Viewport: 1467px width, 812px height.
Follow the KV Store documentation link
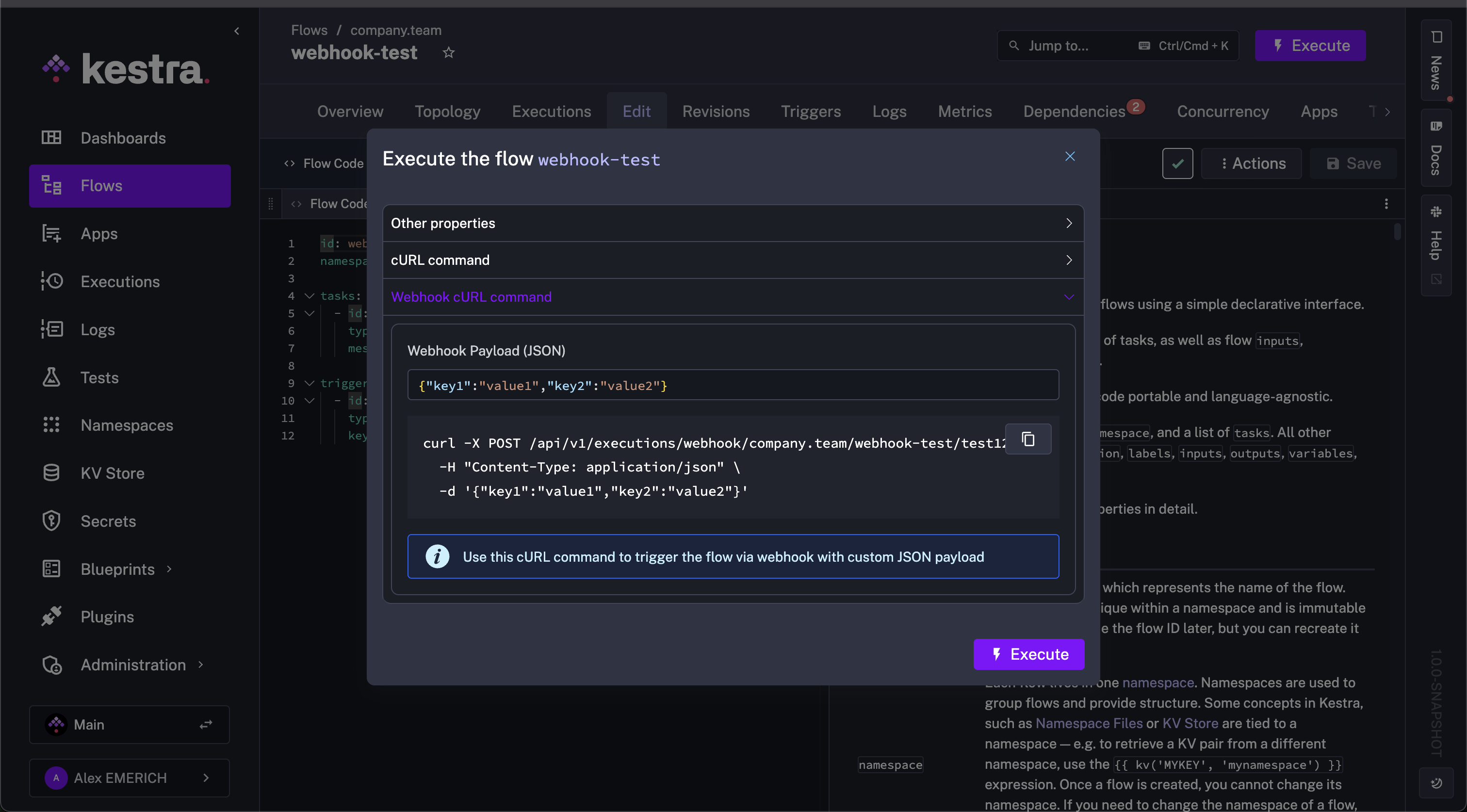click(x=1190, y=723)
